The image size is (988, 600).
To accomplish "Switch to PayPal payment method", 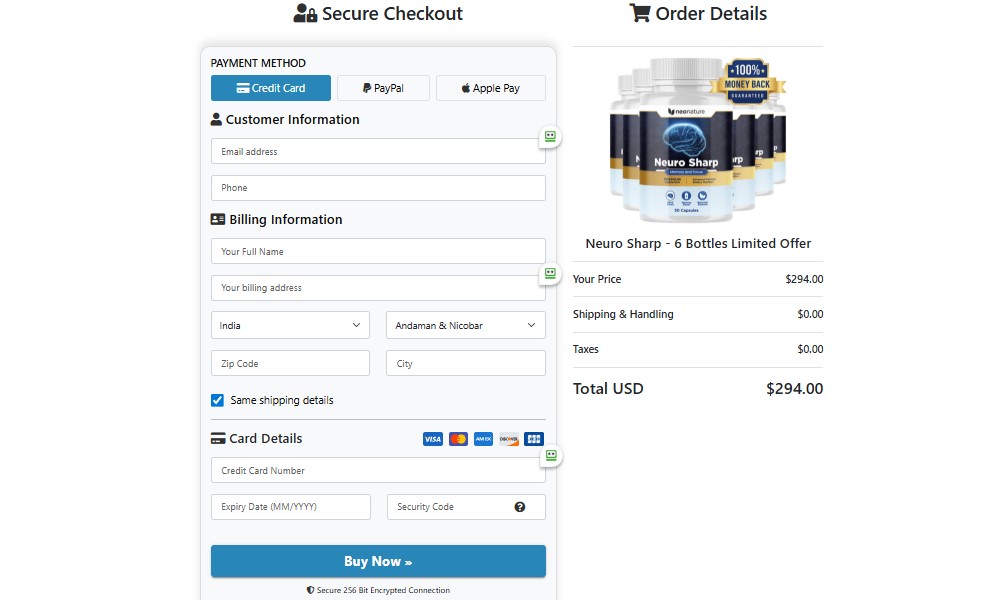I will click(x=383, y=88).
